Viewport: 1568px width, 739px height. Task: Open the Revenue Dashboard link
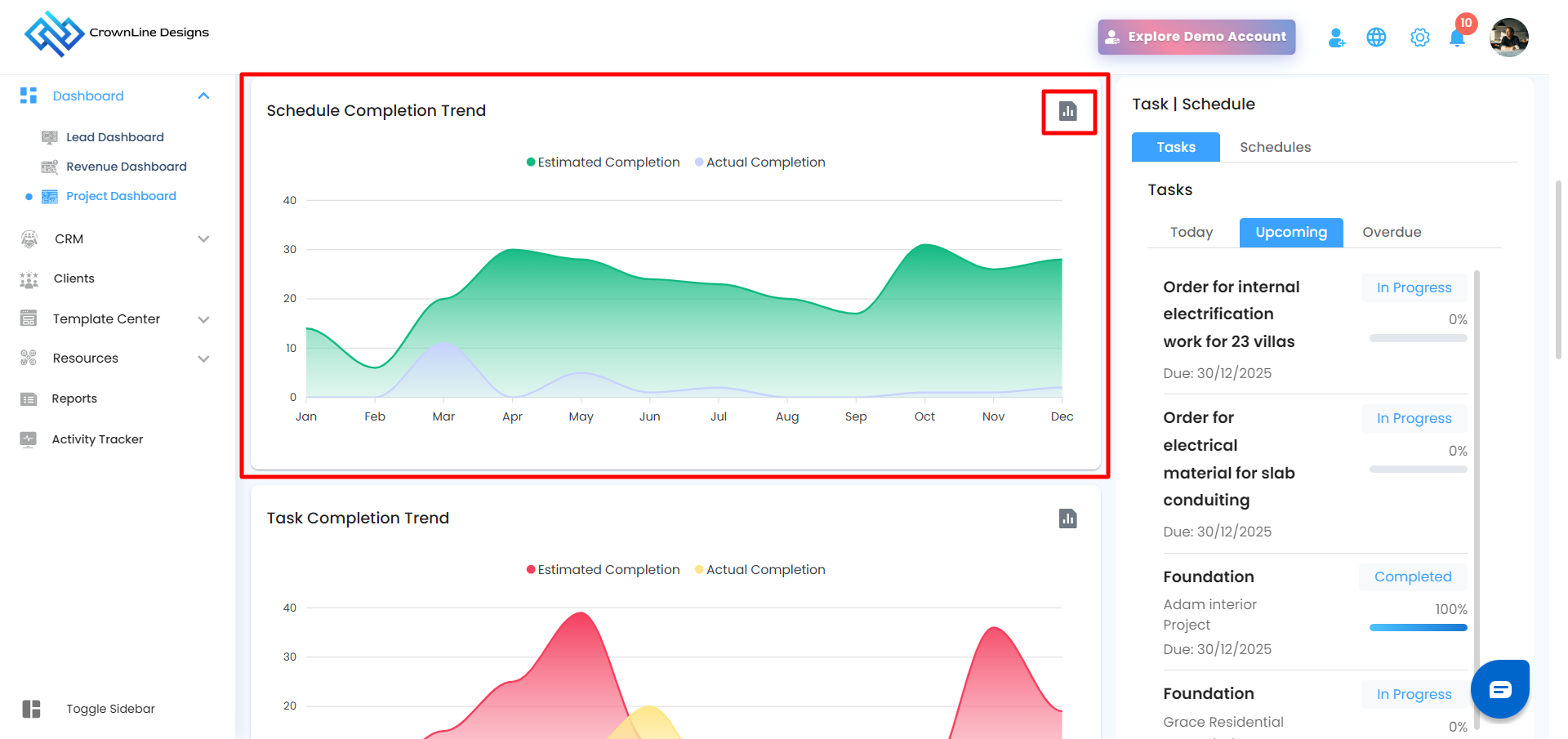point(126,167)
